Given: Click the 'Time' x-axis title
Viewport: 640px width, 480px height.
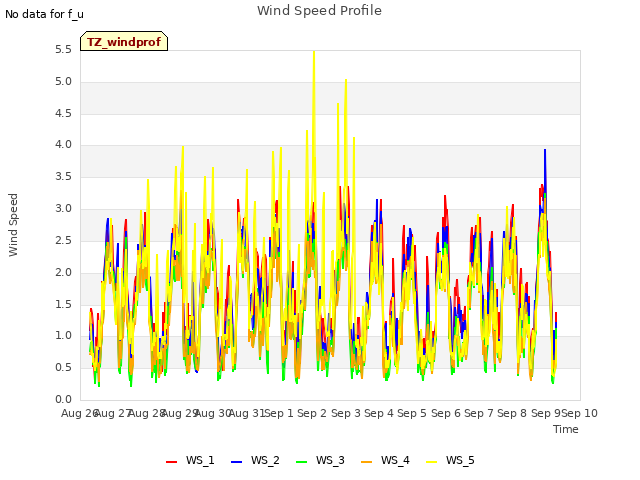Looking at the screenshot, I should (x=566, y=429).
